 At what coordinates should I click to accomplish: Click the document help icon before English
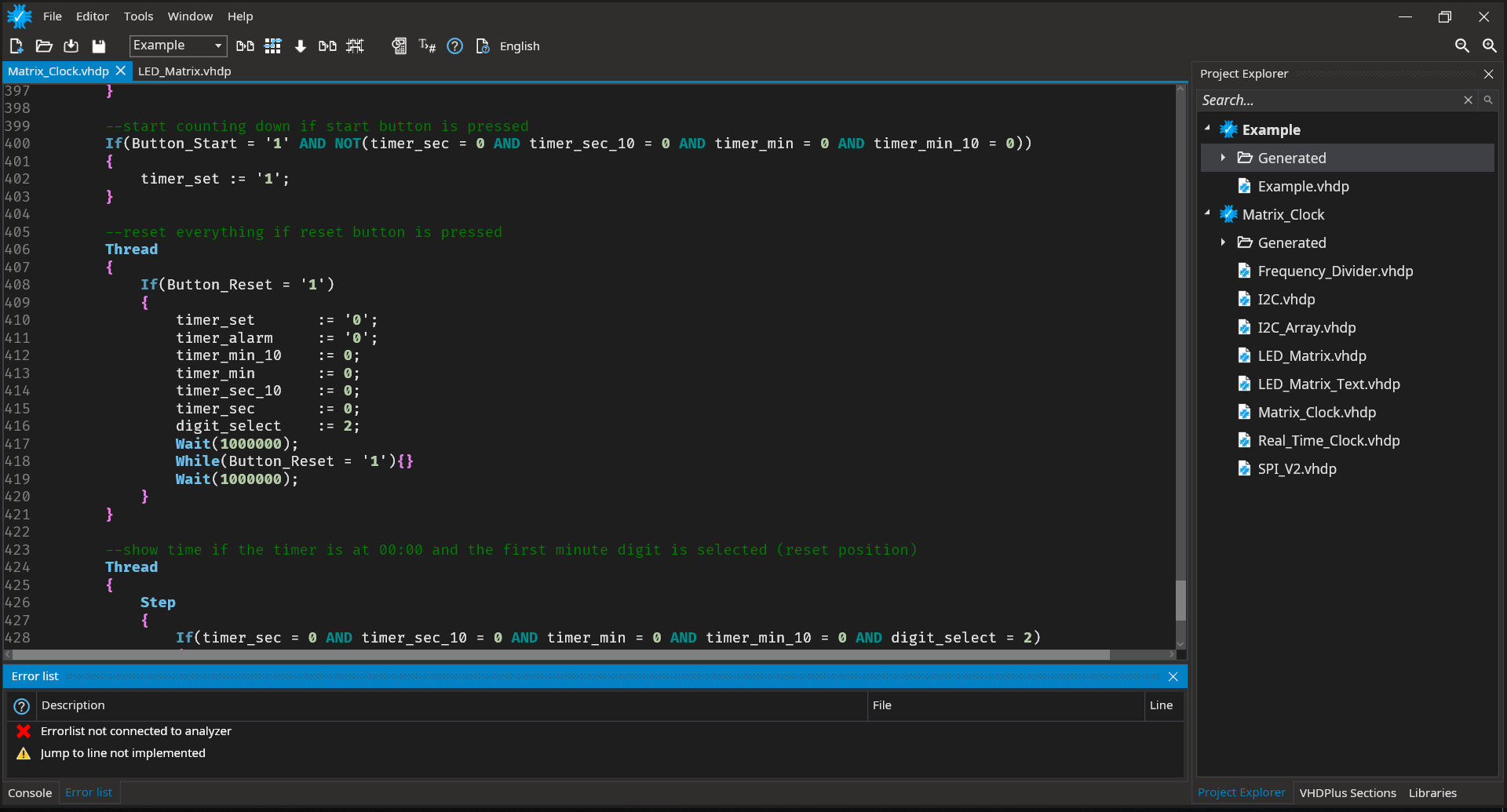pos(483,46)
